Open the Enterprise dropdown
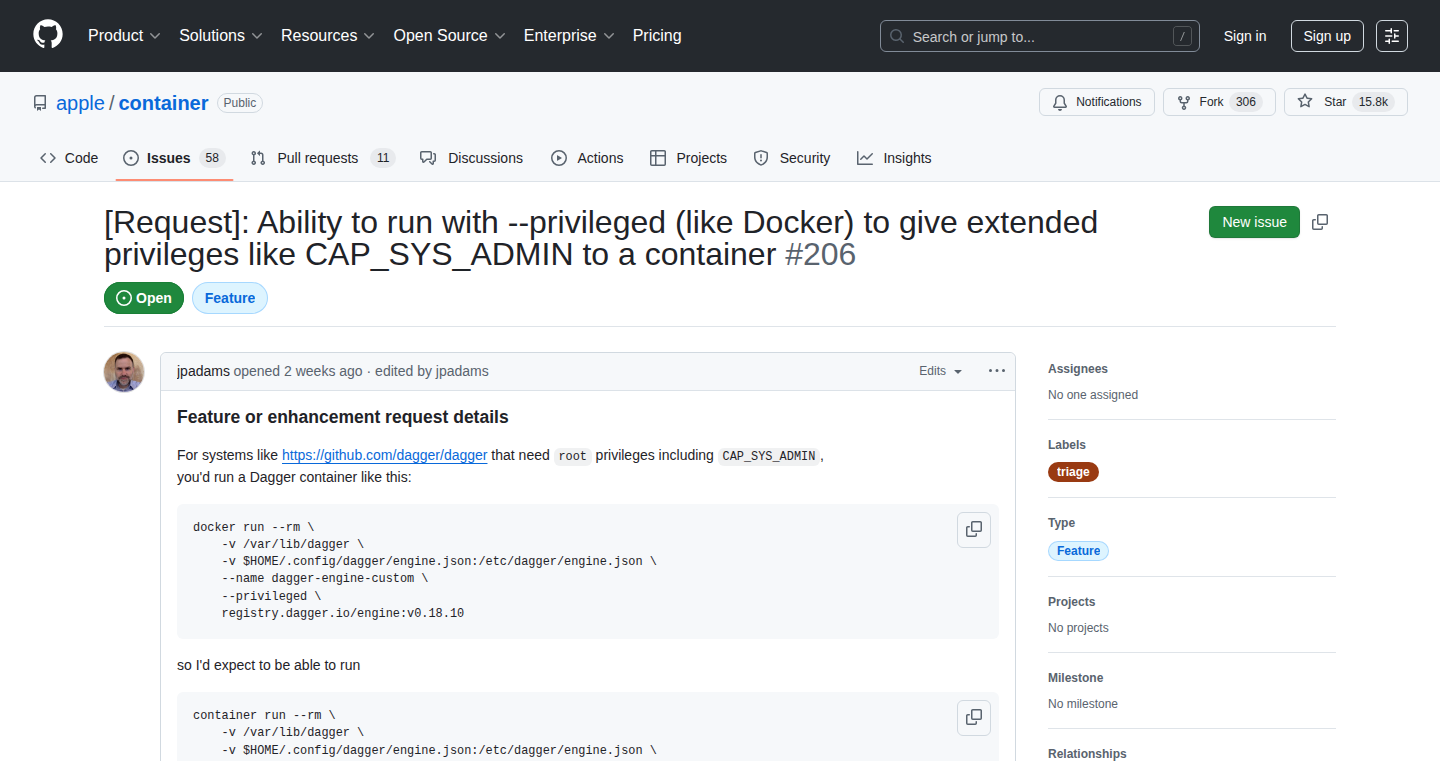This screenshot has height=761, width=1440. [569, 35]
